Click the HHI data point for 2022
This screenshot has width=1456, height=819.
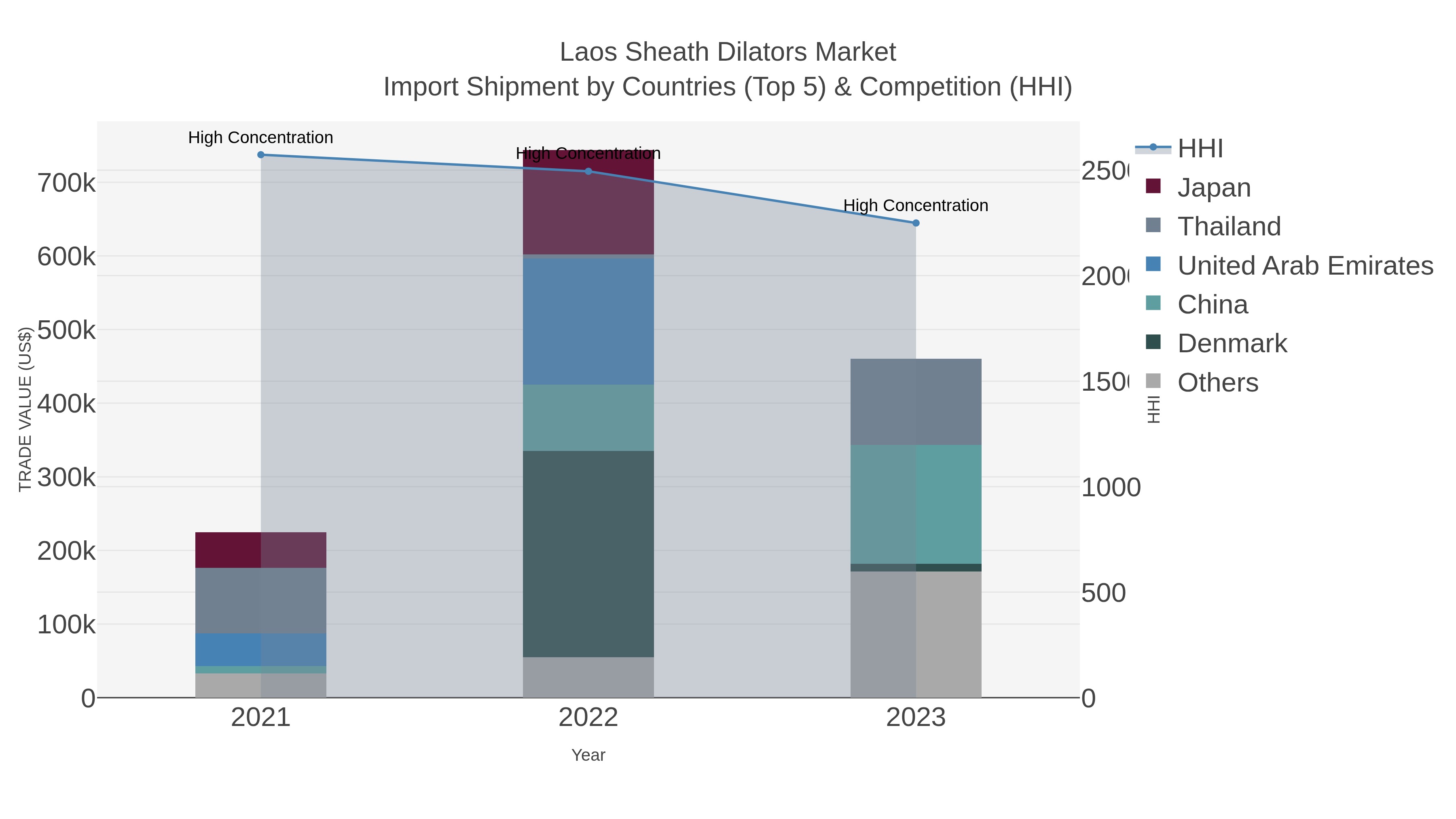pos(588,171)
